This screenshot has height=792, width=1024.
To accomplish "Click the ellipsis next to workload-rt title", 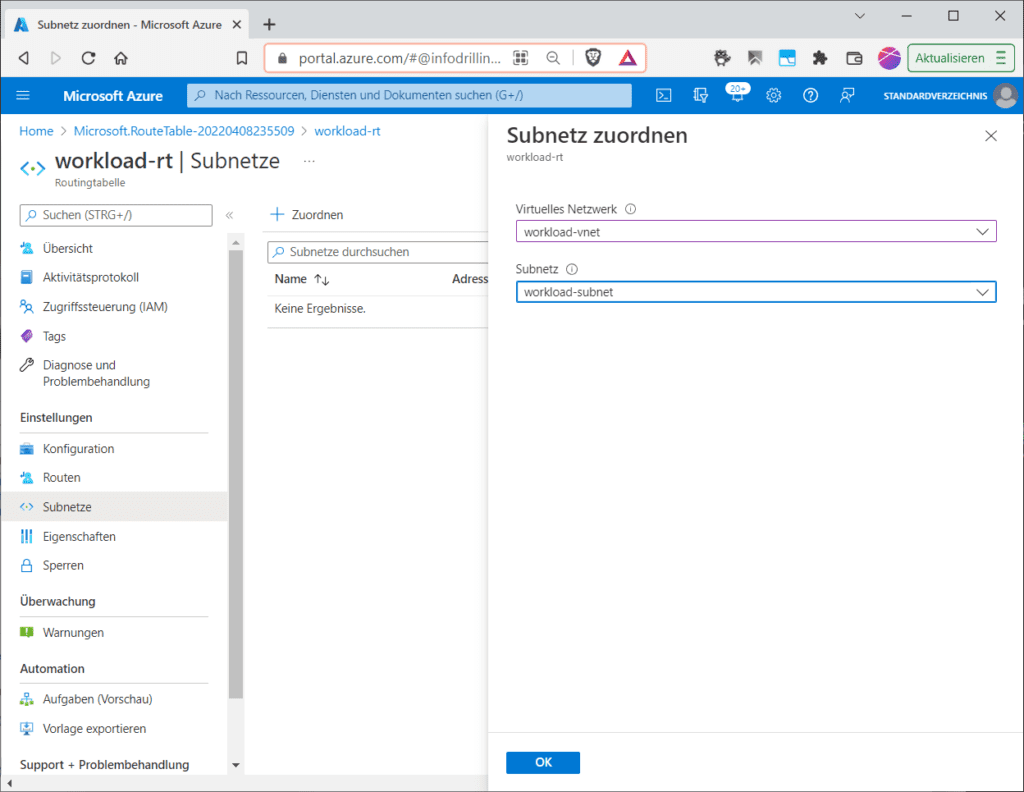I will (310, 161).
